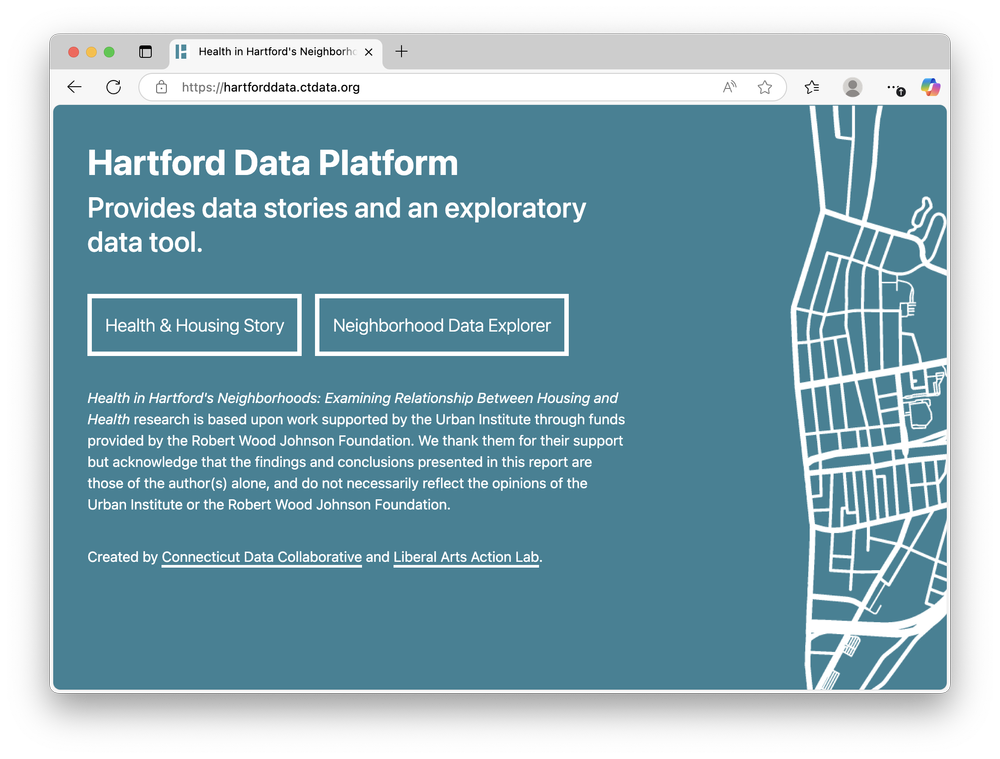1000x759 pixels.
Task: Open the favorites list icon
Action: click(x=812, y=87)
